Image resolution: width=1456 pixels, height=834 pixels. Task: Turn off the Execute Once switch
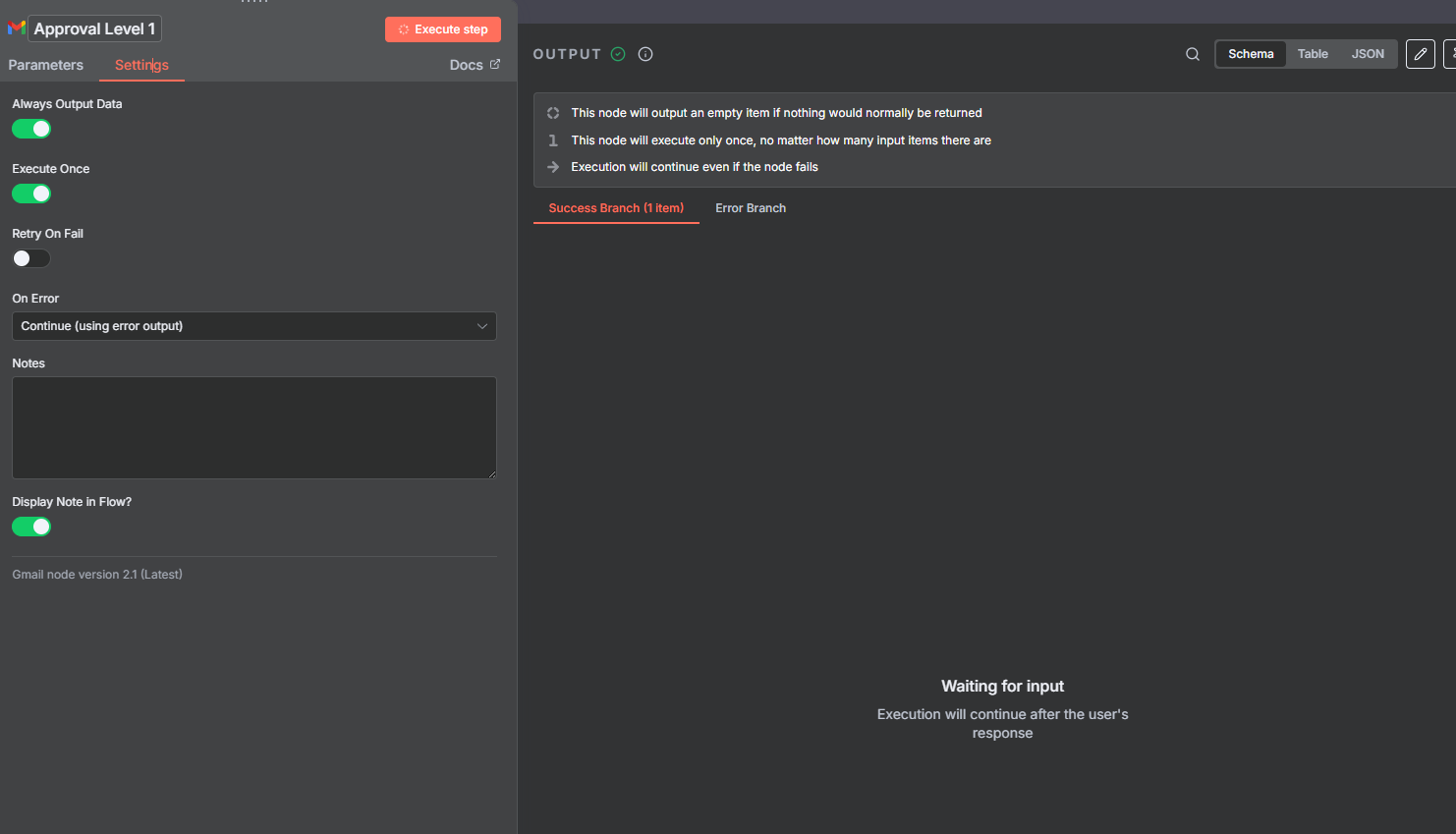31,194
